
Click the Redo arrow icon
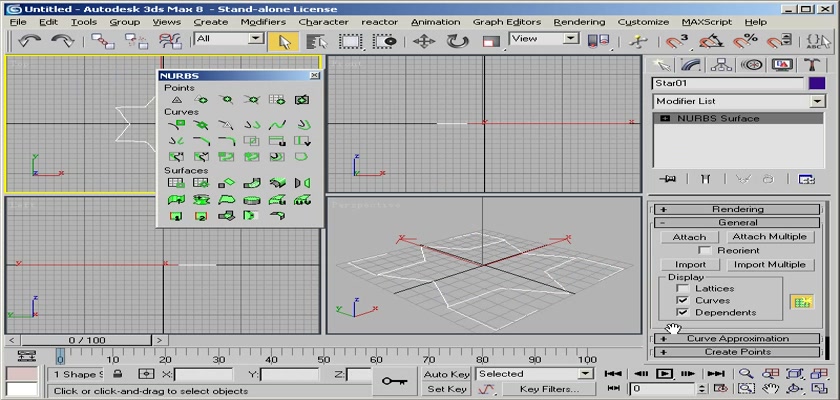[x=62, y=41]
